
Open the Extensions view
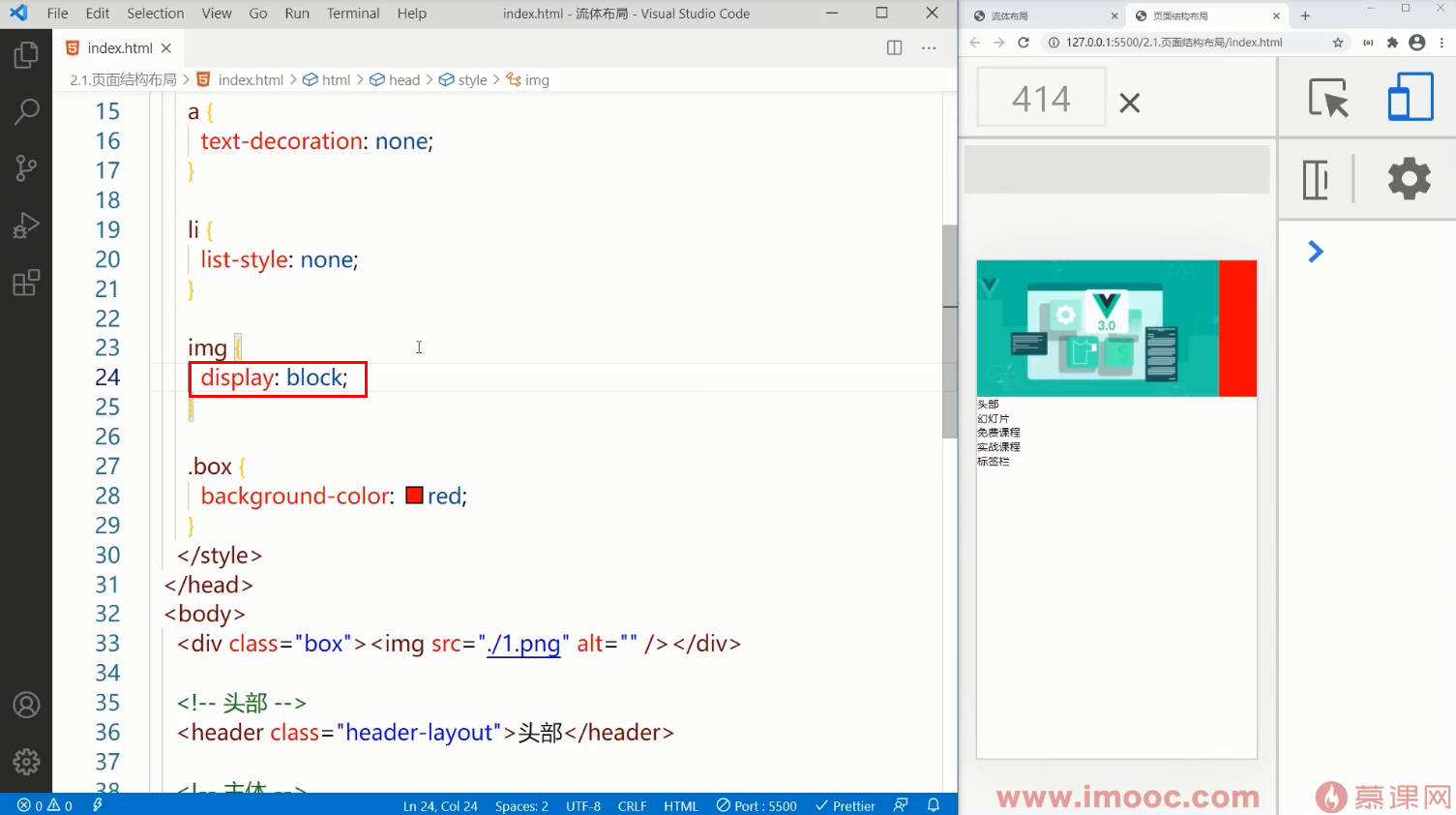[x=26, y=283]
